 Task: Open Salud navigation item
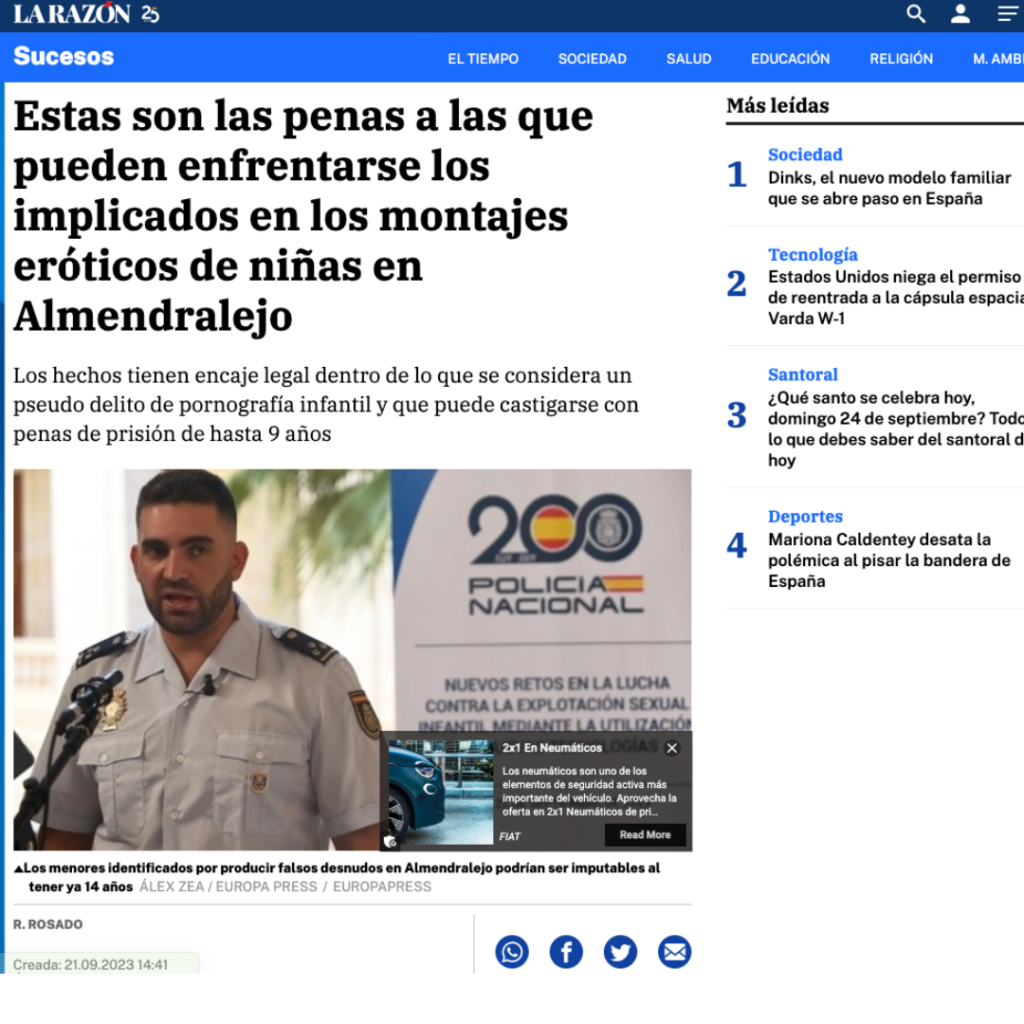pyautogui.click(x=688, y=59)
